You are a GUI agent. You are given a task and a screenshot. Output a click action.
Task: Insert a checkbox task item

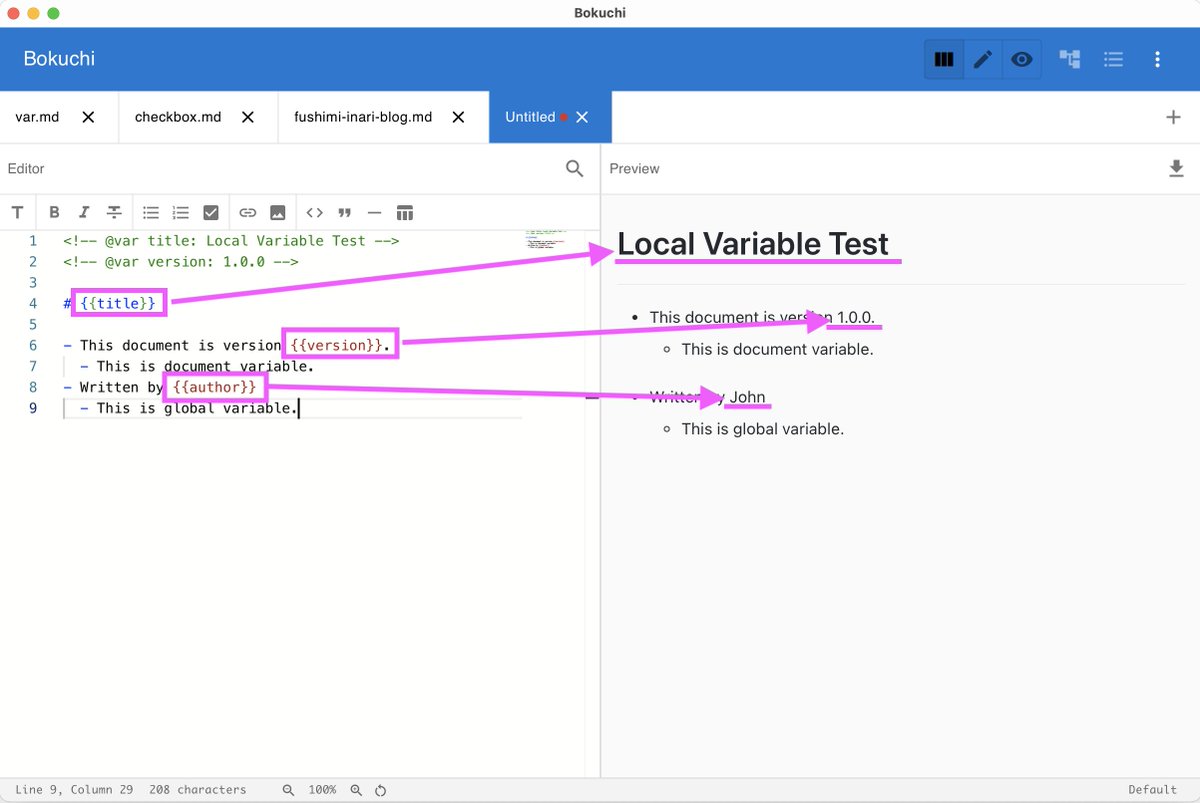[211, 212]
